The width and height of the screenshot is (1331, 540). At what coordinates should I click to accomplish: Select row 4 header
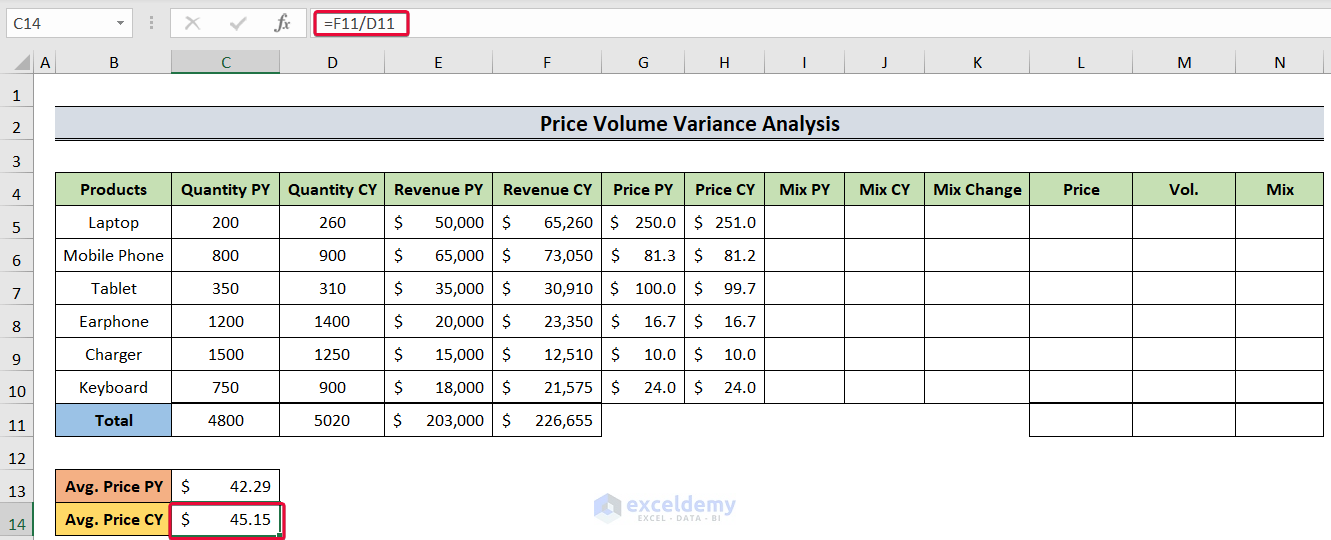tap(16, 190)
